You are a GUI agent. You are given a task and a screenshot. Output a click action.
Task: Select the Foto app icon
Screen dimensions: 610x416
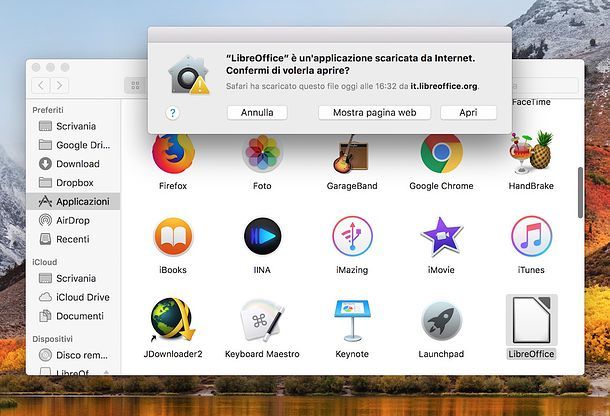[262, 154]
